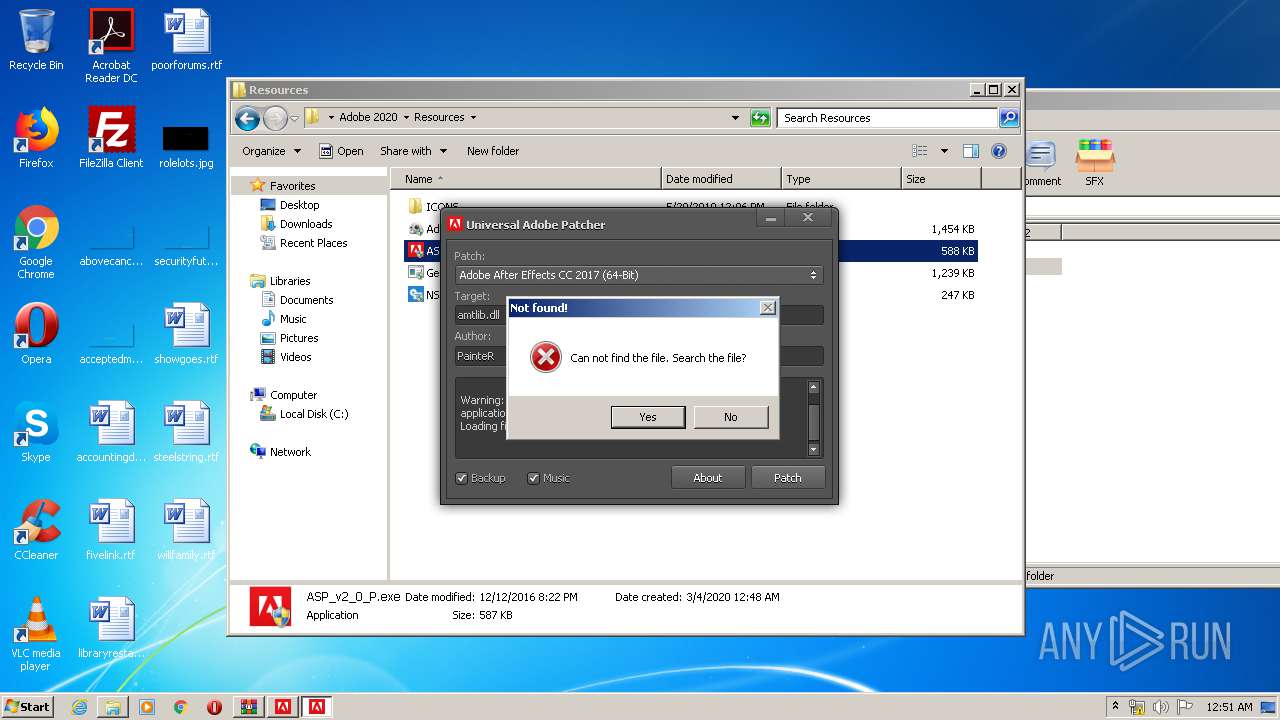Click Yes in Not found dialog
The height and width of the screenshot is (720, 1280).
click(648, 417)
